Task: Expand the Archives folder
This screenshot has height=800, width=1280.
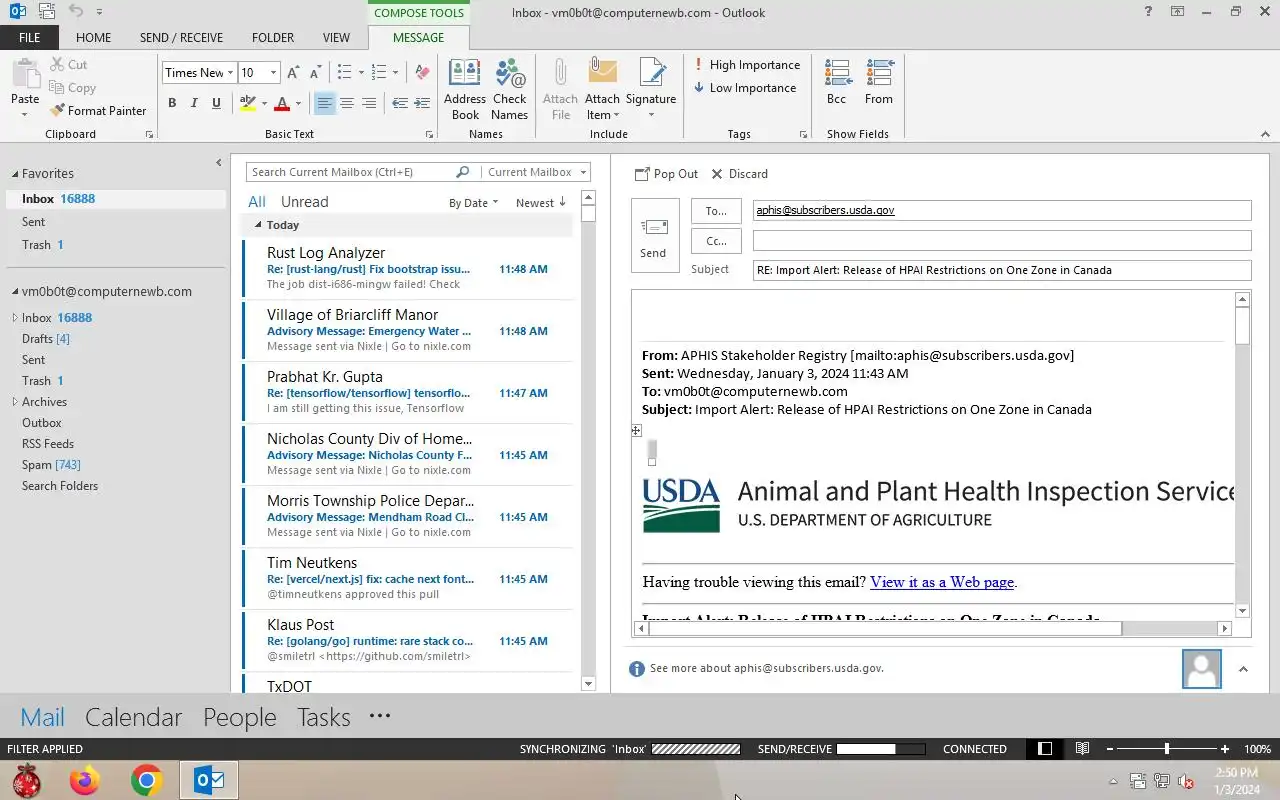Action: [x=15, y=402]
